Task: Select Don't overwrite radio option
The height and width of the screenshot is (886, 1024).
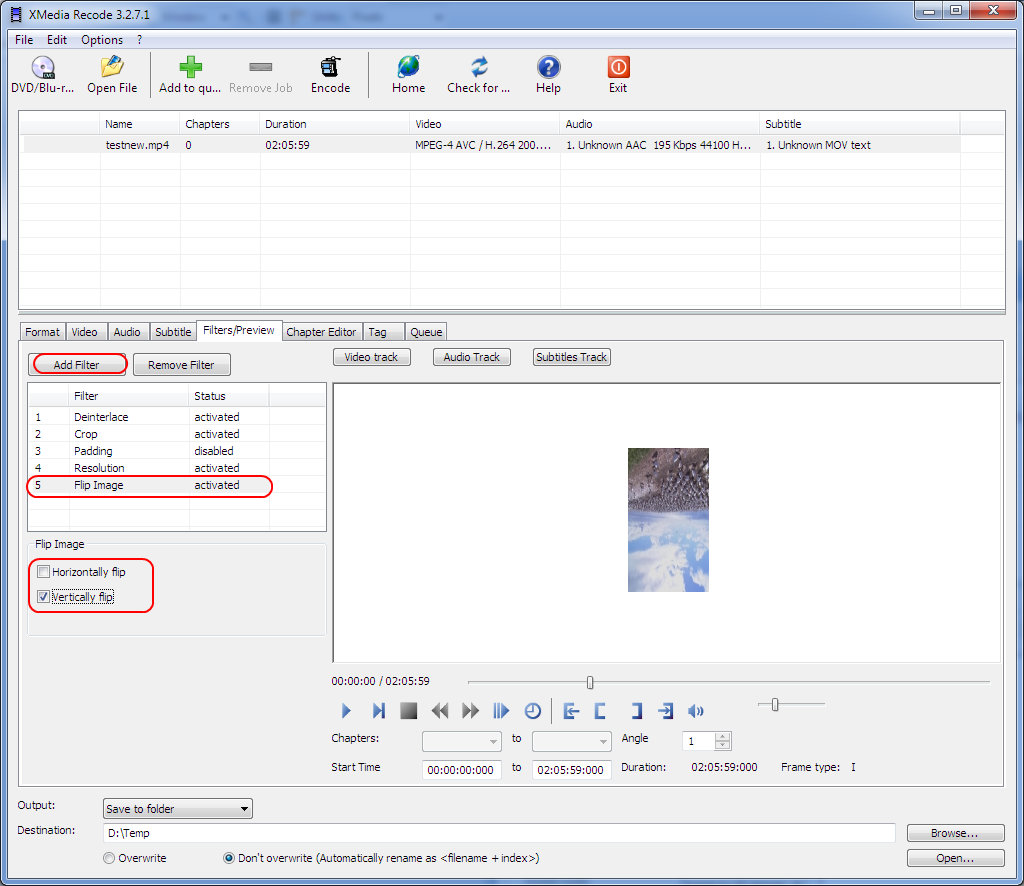Action: click(229, 858)
